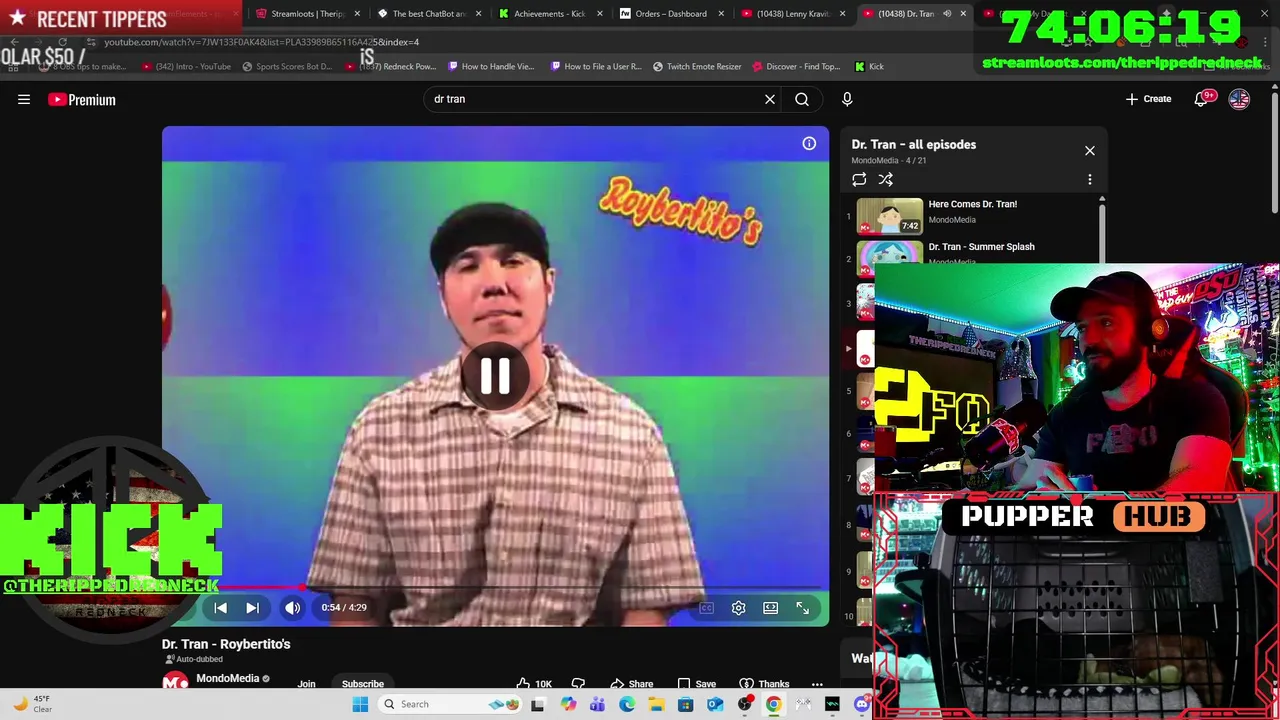Screen dimensions: 1280x720
Task: Open YouTube notifications bell
Action: tap(1203, 98)
